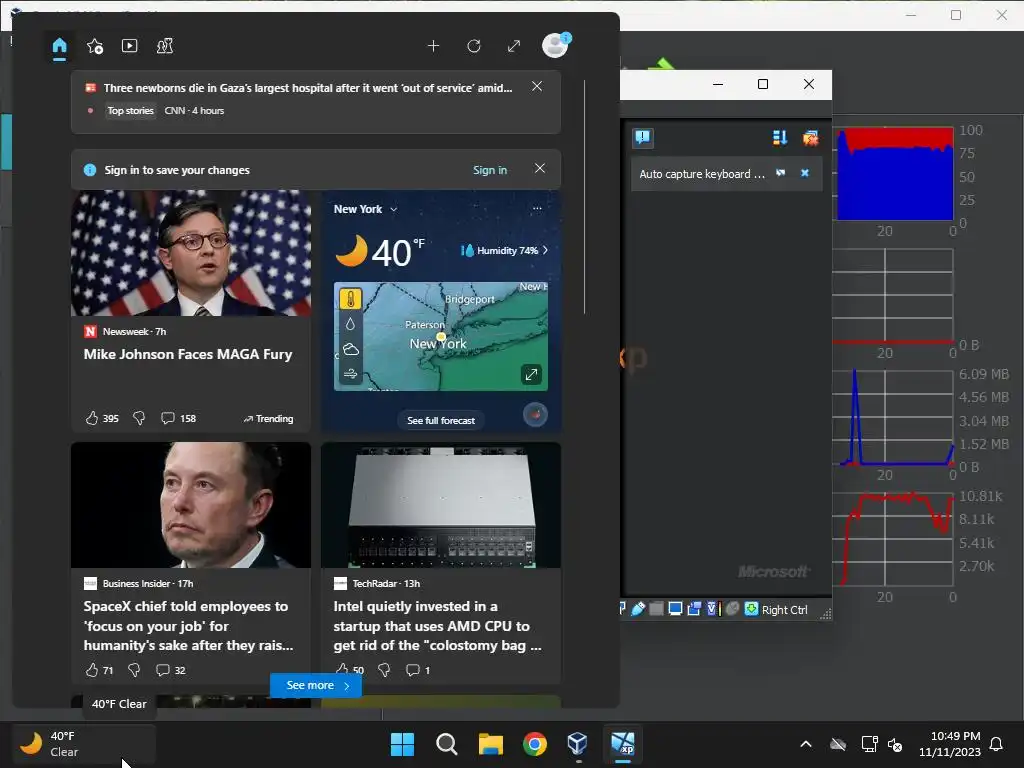
Task: Open the SpaceX chief Business Insider article
Action: click(x=189, y=626)
